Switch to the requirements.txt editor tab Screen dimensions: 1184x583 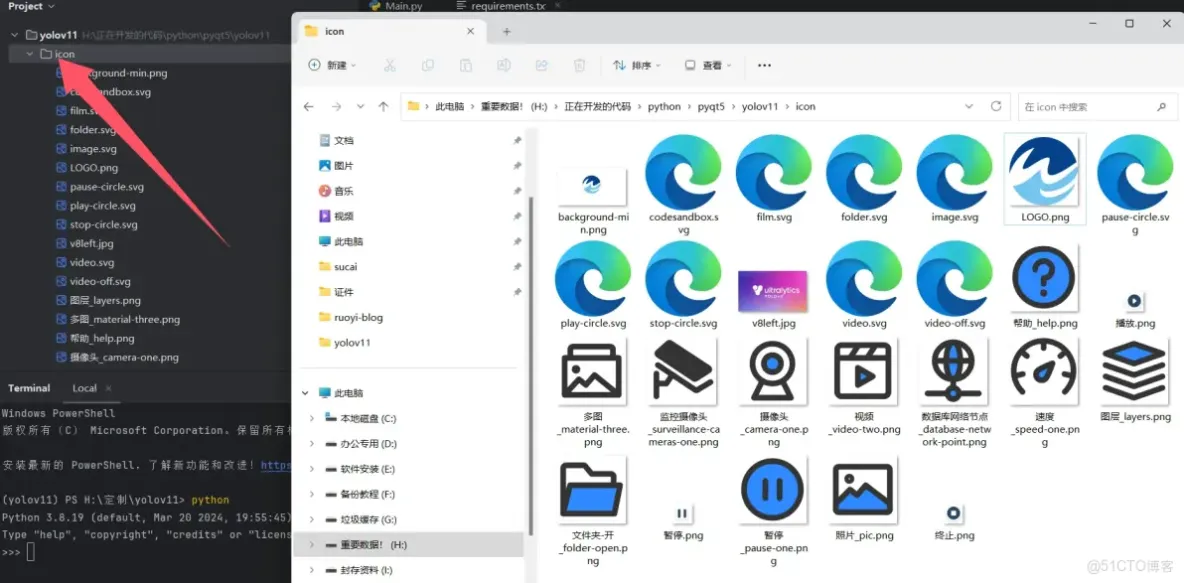(x=501, y=5)
